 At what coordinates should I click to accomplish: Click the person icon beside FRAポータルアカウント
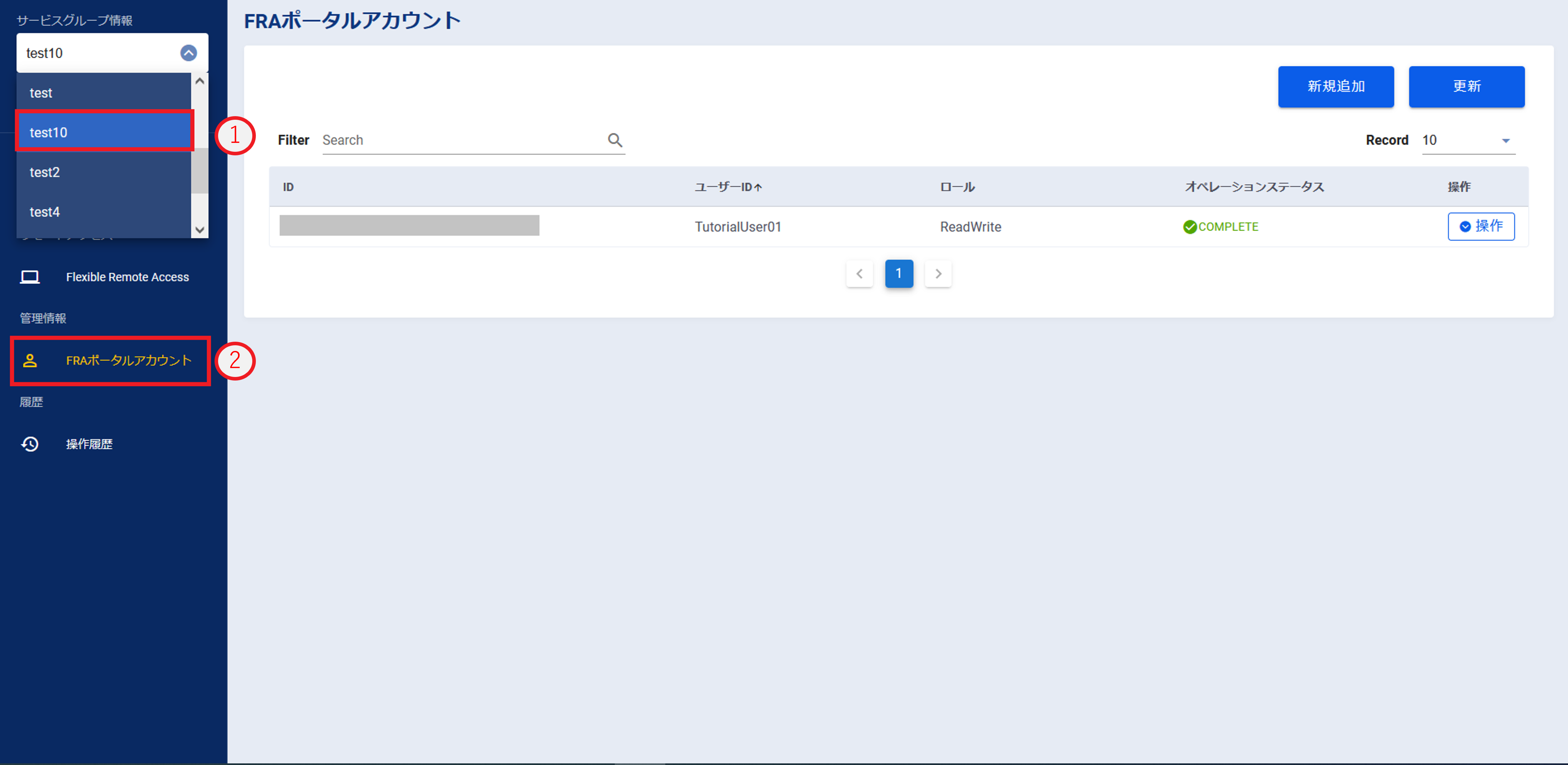point(30,361)
